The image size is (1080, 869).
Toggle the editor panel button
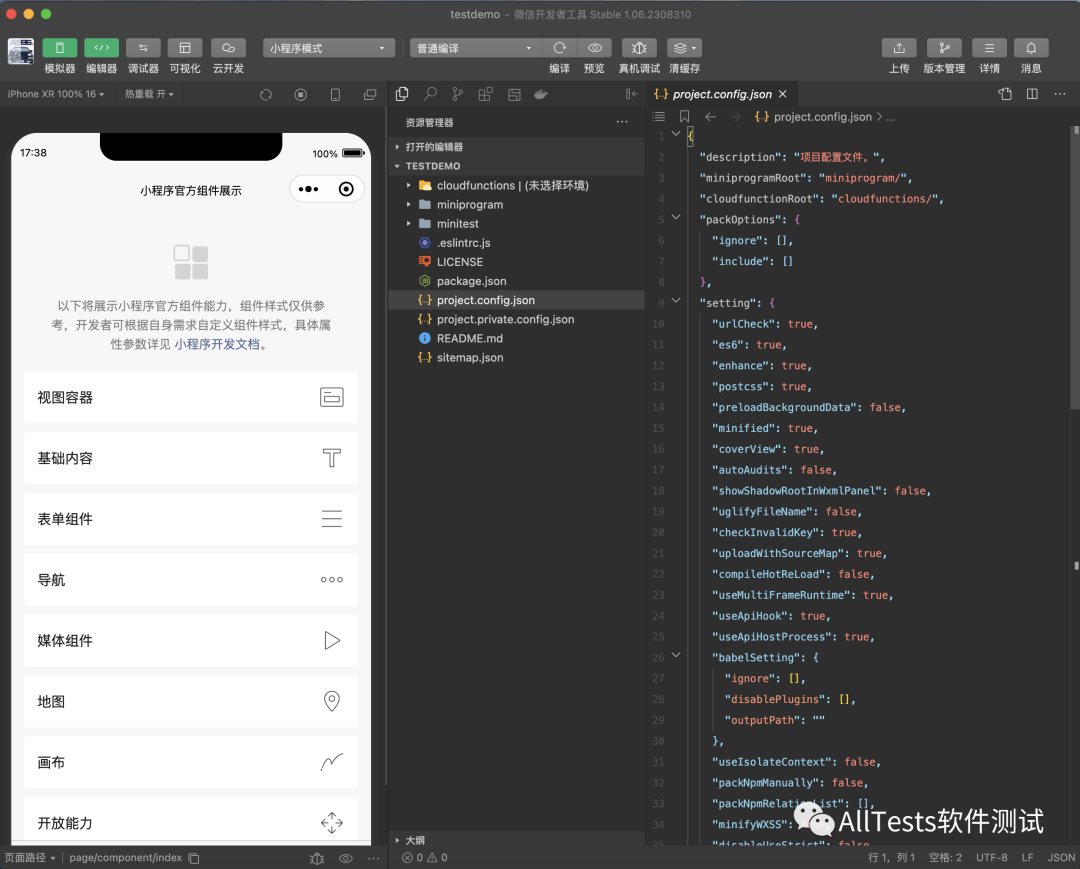click(101, 48)
